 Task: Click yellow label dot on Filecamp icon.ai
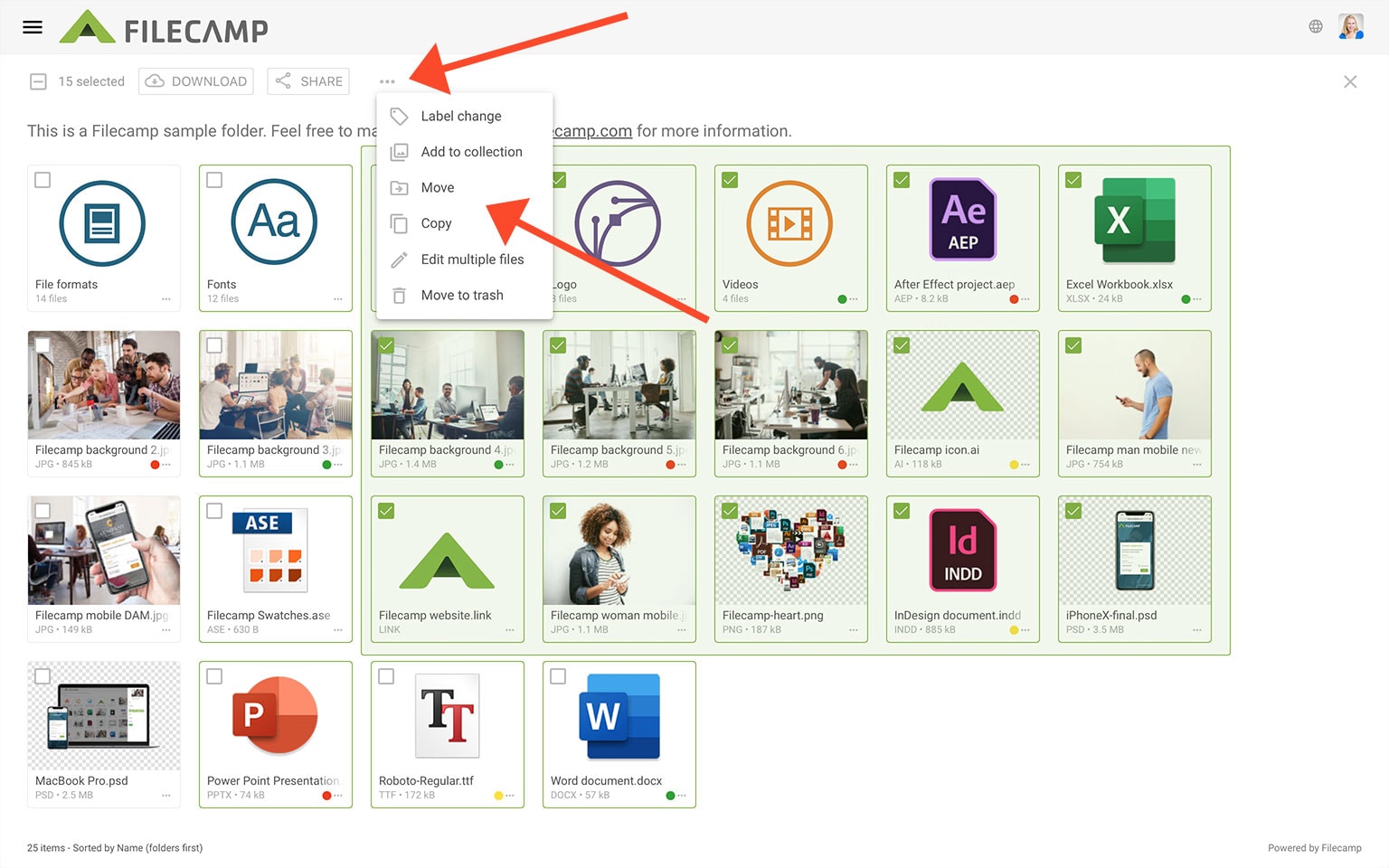[1014, 465]
